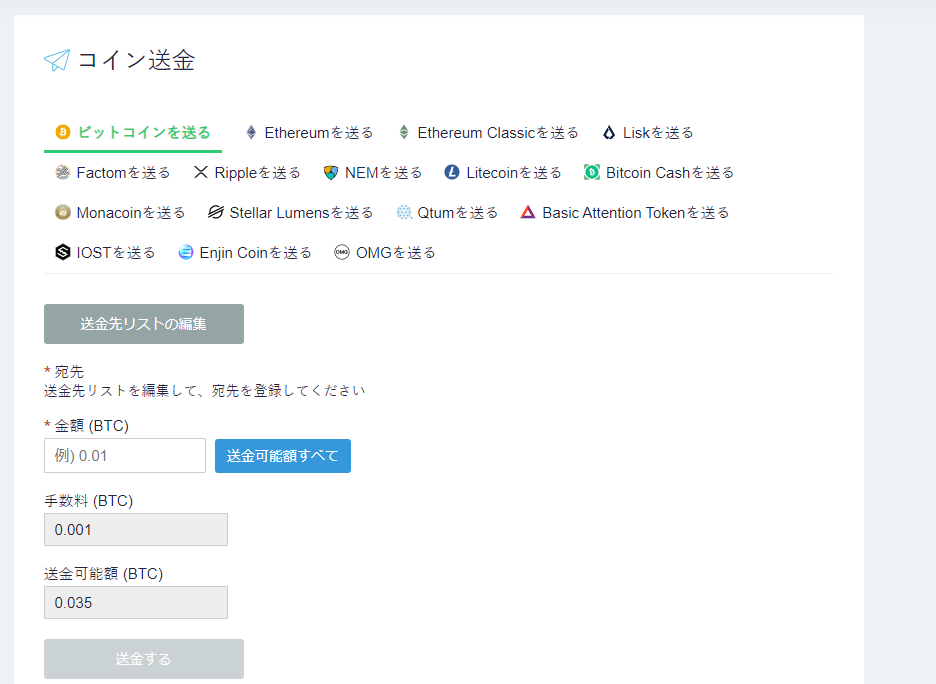Click the Ripple X icon

pos(201,172)
